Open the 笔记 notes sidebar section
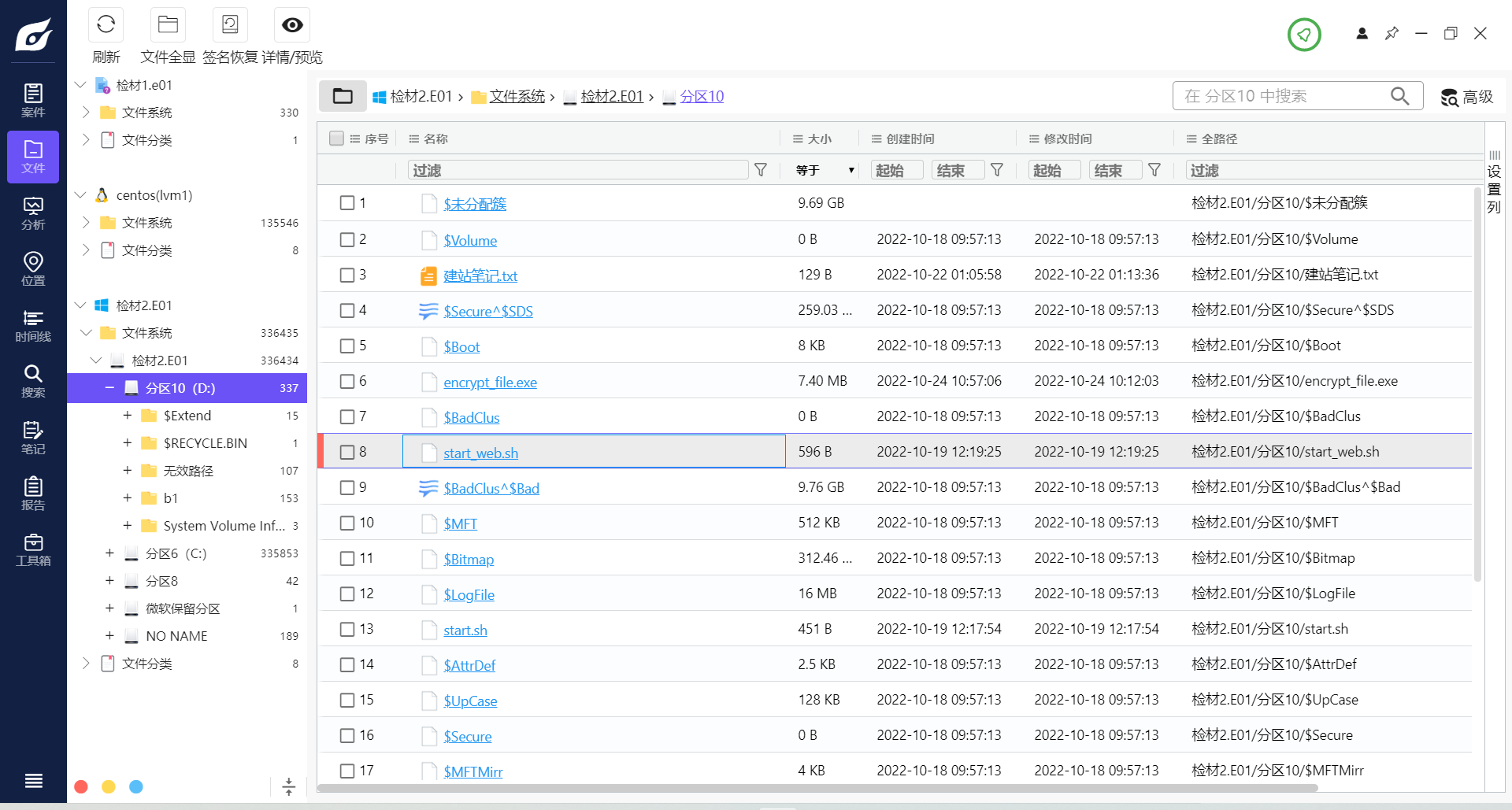This screenshot has width=1512, height=810. pos(33,438)
